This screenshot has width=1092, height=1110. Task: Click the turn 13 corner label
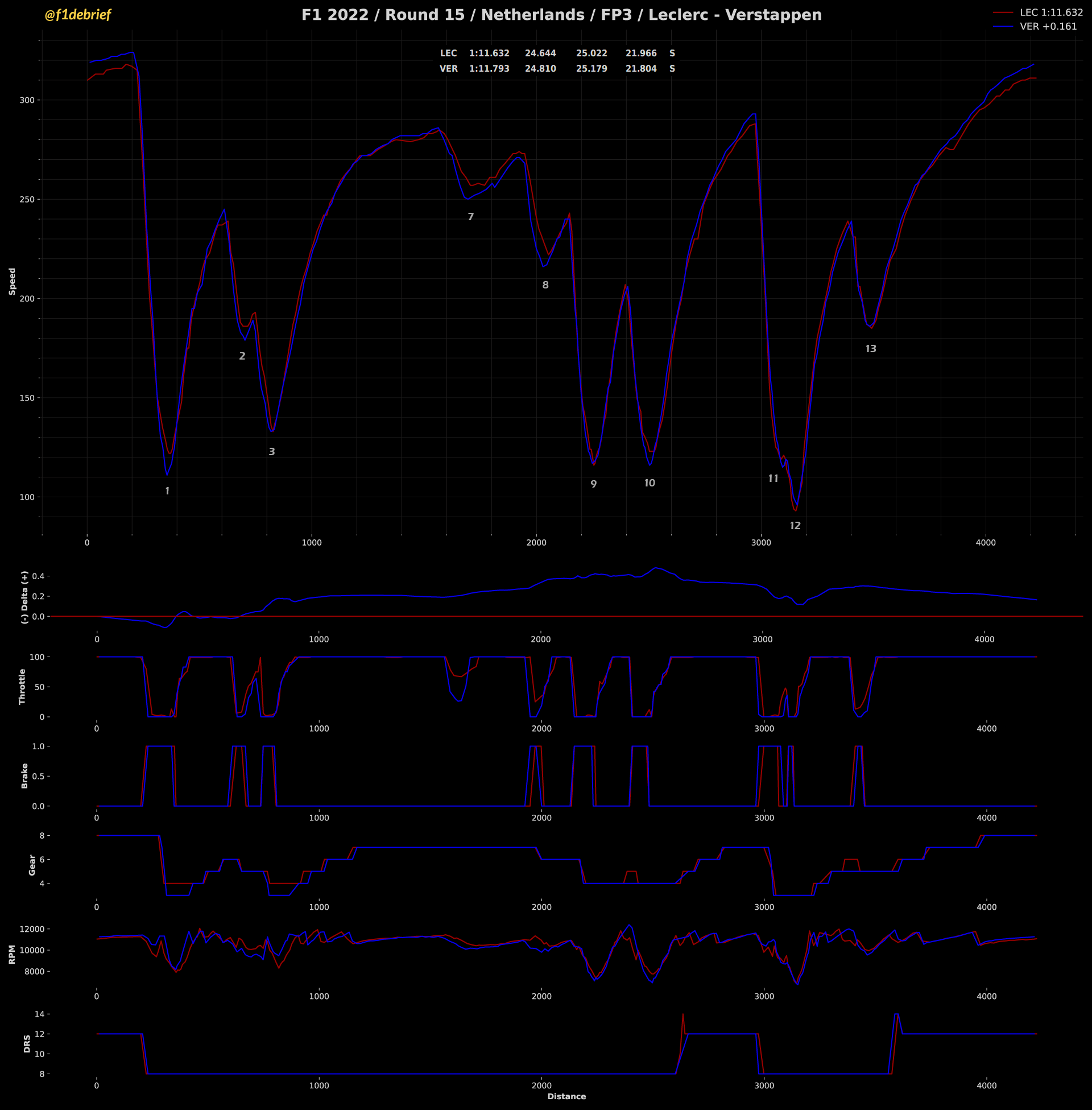871,349
